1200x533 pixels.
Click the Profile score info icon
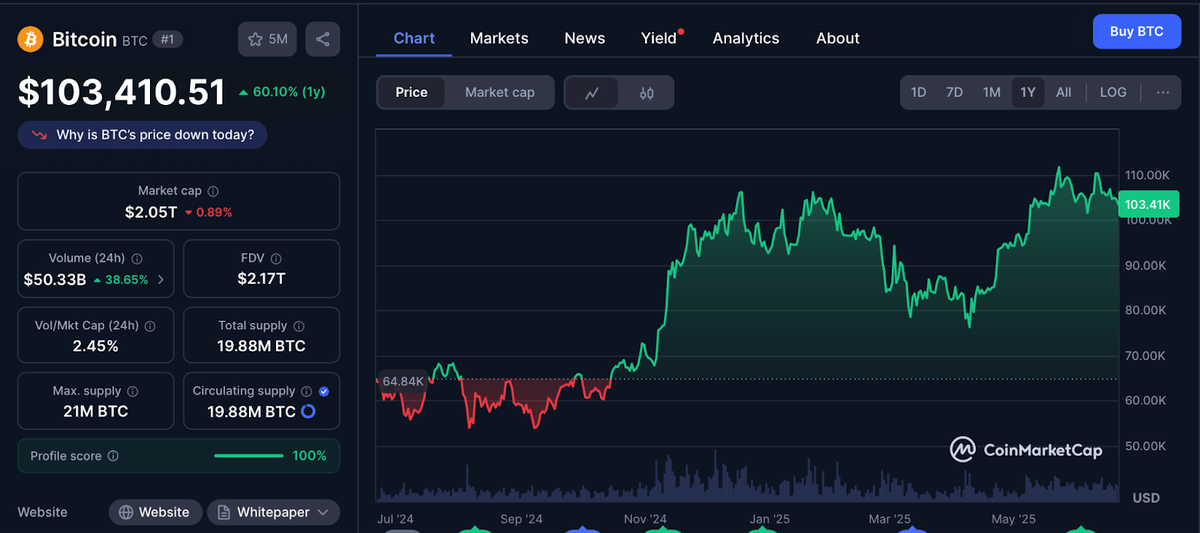[x=113, y=456]
